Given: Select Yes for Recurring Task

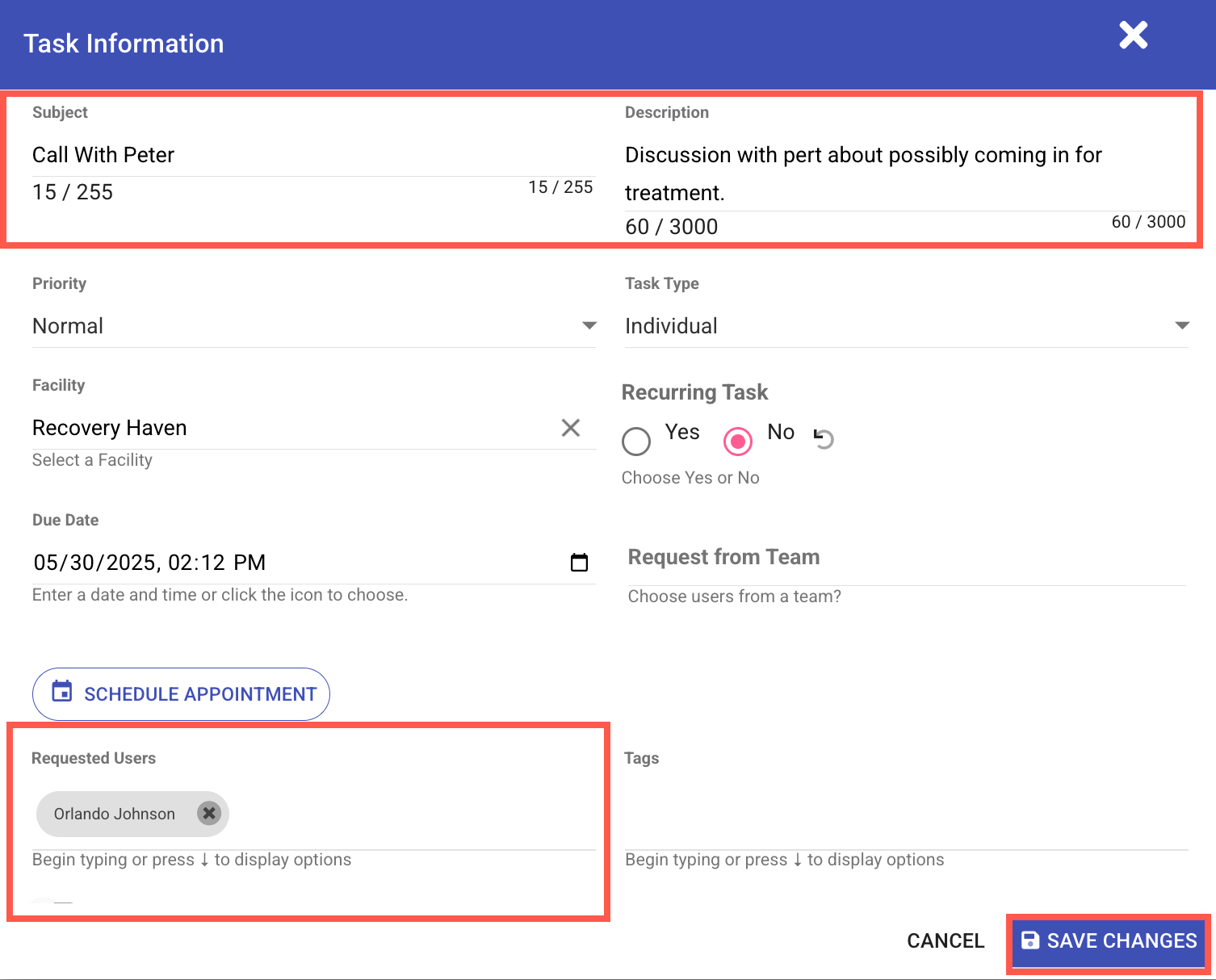Looking at the screenshot, I should (636, 441).
